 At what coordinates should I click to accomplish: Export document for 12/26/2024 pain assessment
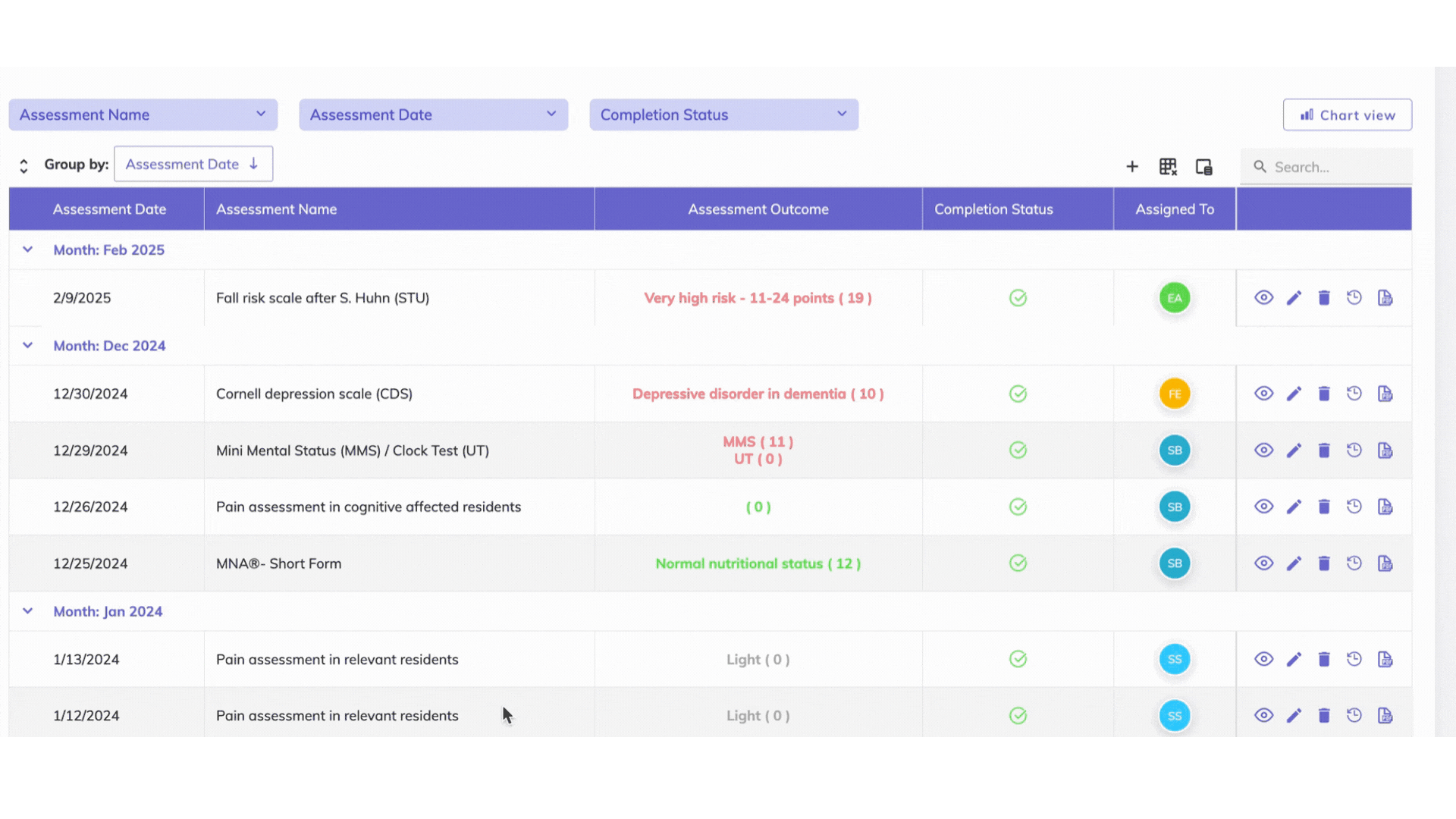pyautogui.click(x=1385, y=507)
